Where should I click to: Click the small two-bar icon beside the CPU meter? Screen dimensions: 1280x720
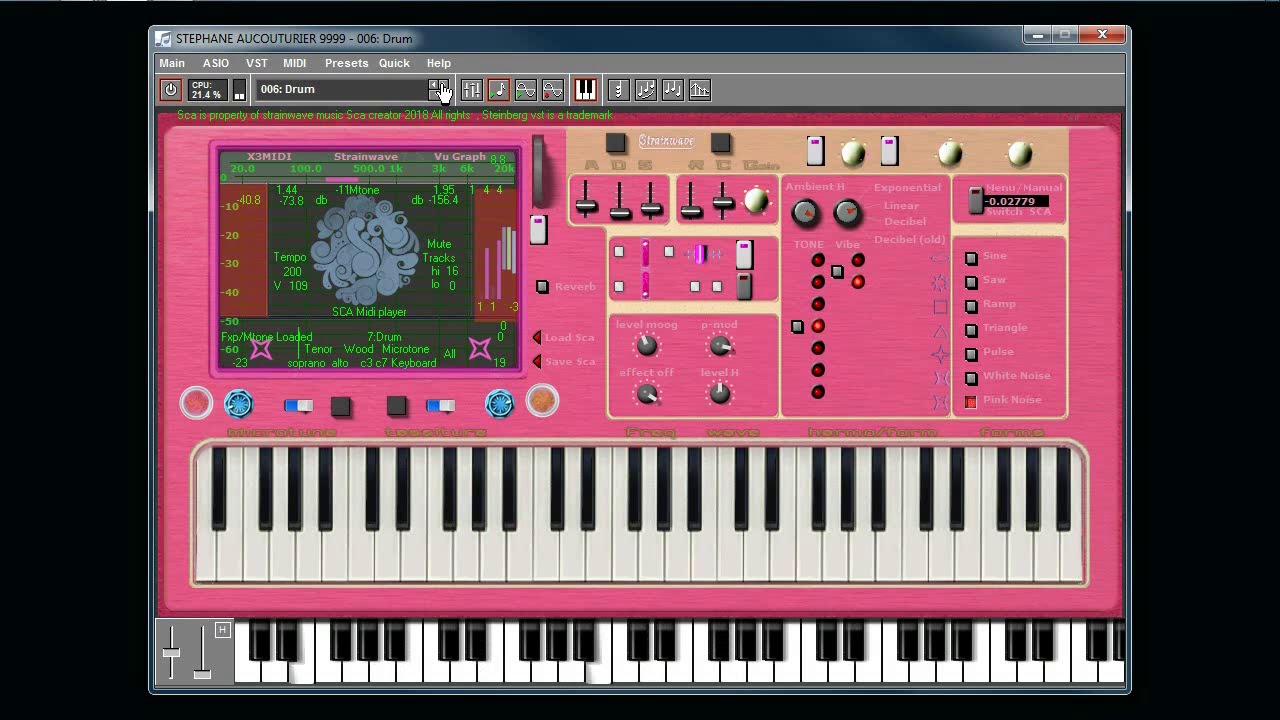click(x=240, y=90)
